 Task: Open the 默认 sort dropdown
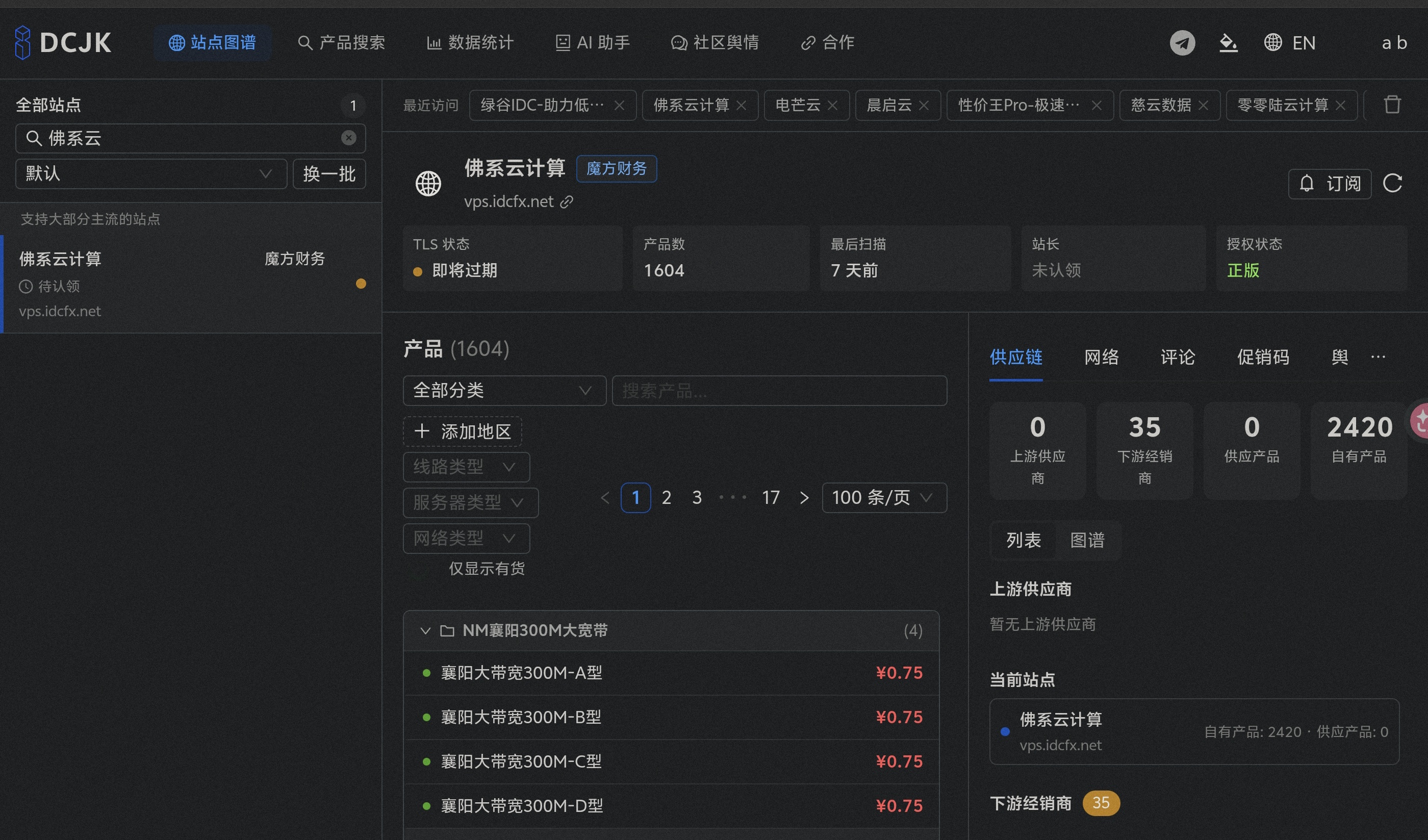point(151,173)
